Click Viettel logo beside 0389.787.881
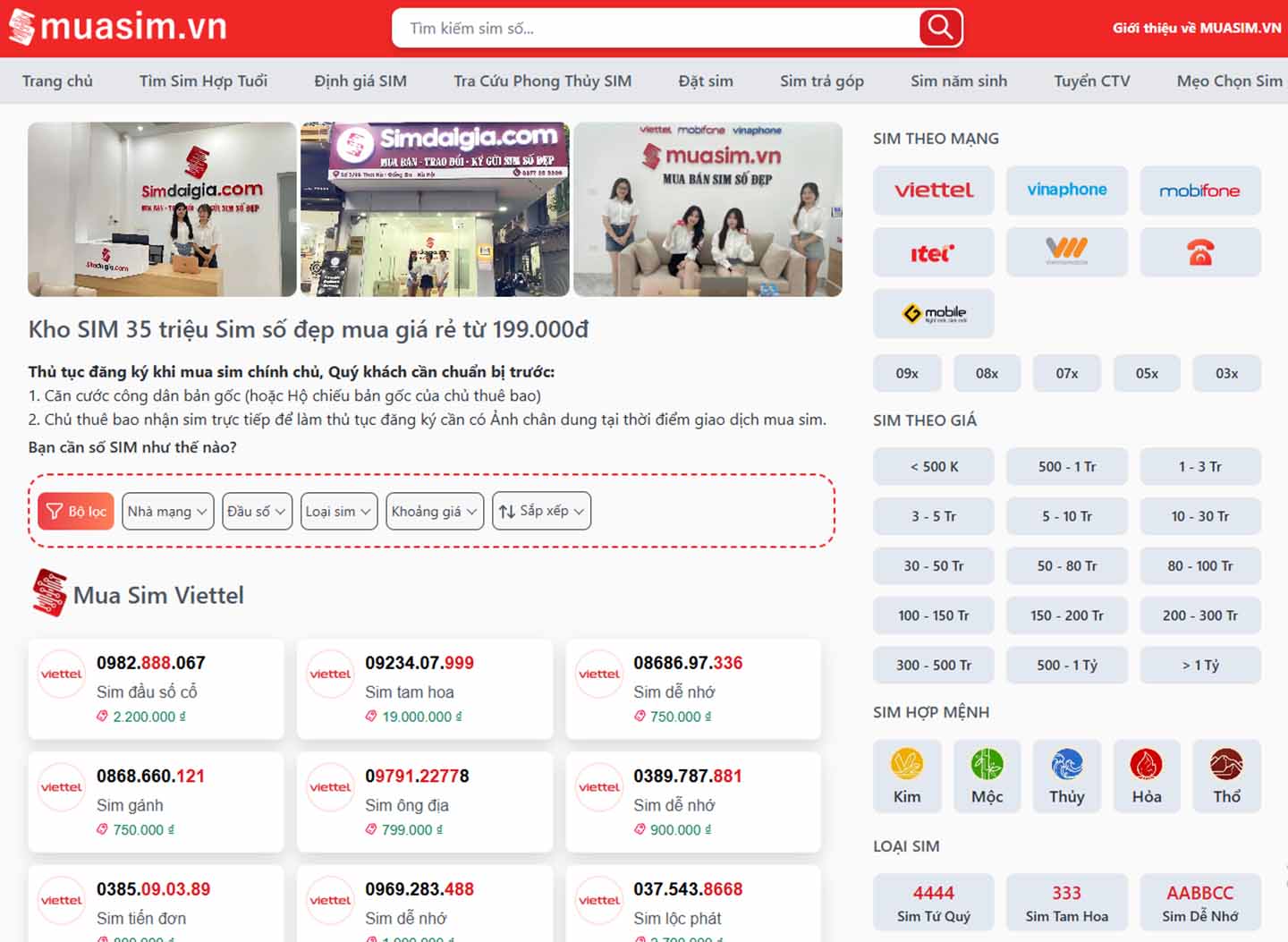1288x942 pixels. click(x=599, y=787)
